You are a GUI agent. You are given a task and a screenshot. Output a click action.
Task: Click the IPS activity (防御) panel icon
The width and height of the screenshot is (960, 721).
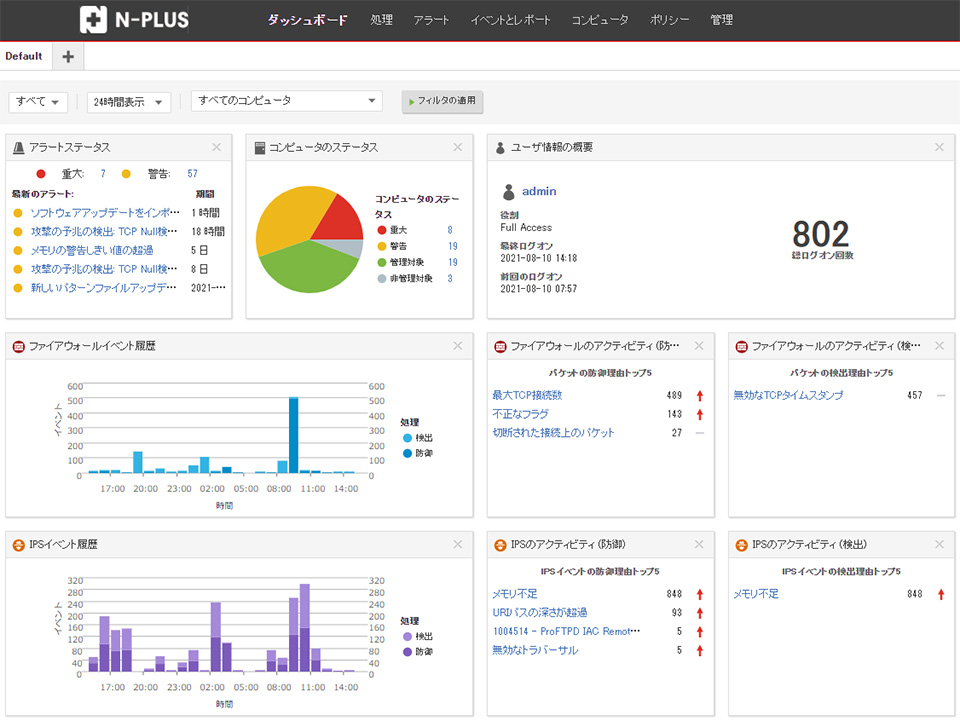[x=500, y=545]
